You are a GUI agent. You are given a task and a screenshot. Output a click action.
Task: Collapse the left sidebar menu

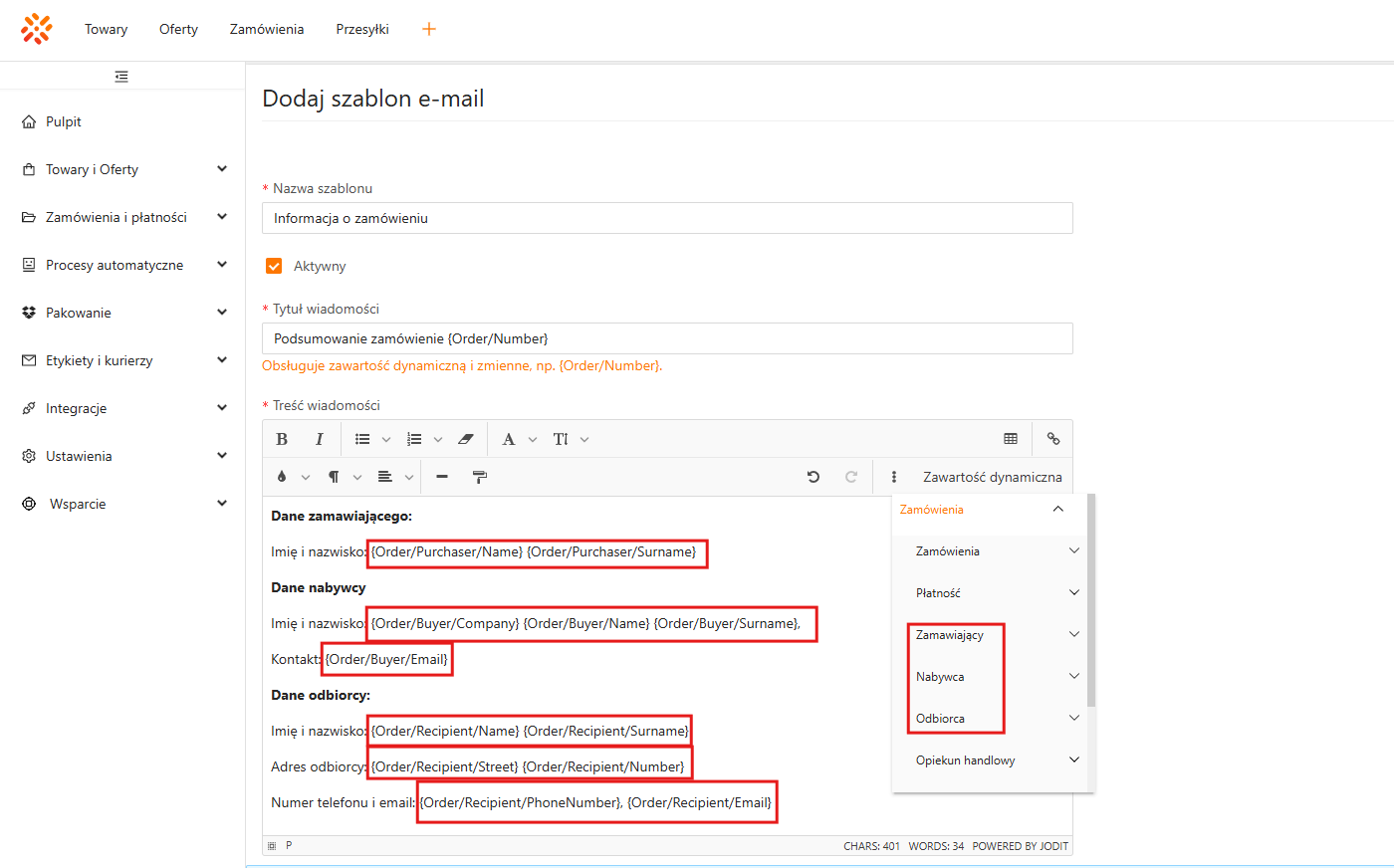121,77
